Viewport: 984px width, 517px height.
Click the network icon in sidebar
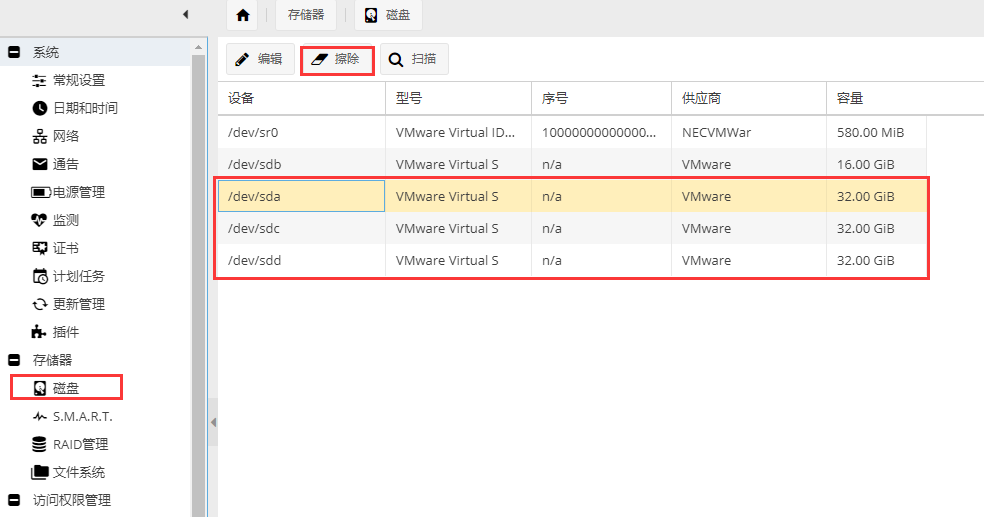[x=40, y=136]
